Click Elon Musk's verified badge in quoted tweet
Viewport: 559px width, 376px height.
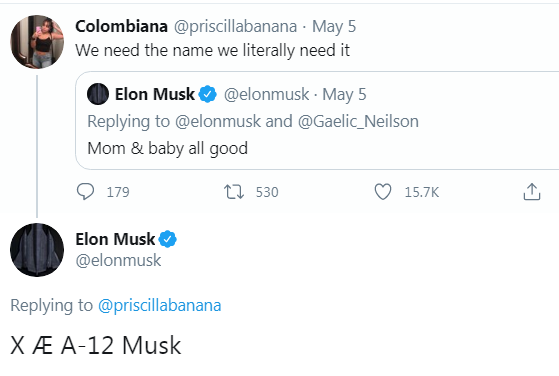tap(207, 94)
